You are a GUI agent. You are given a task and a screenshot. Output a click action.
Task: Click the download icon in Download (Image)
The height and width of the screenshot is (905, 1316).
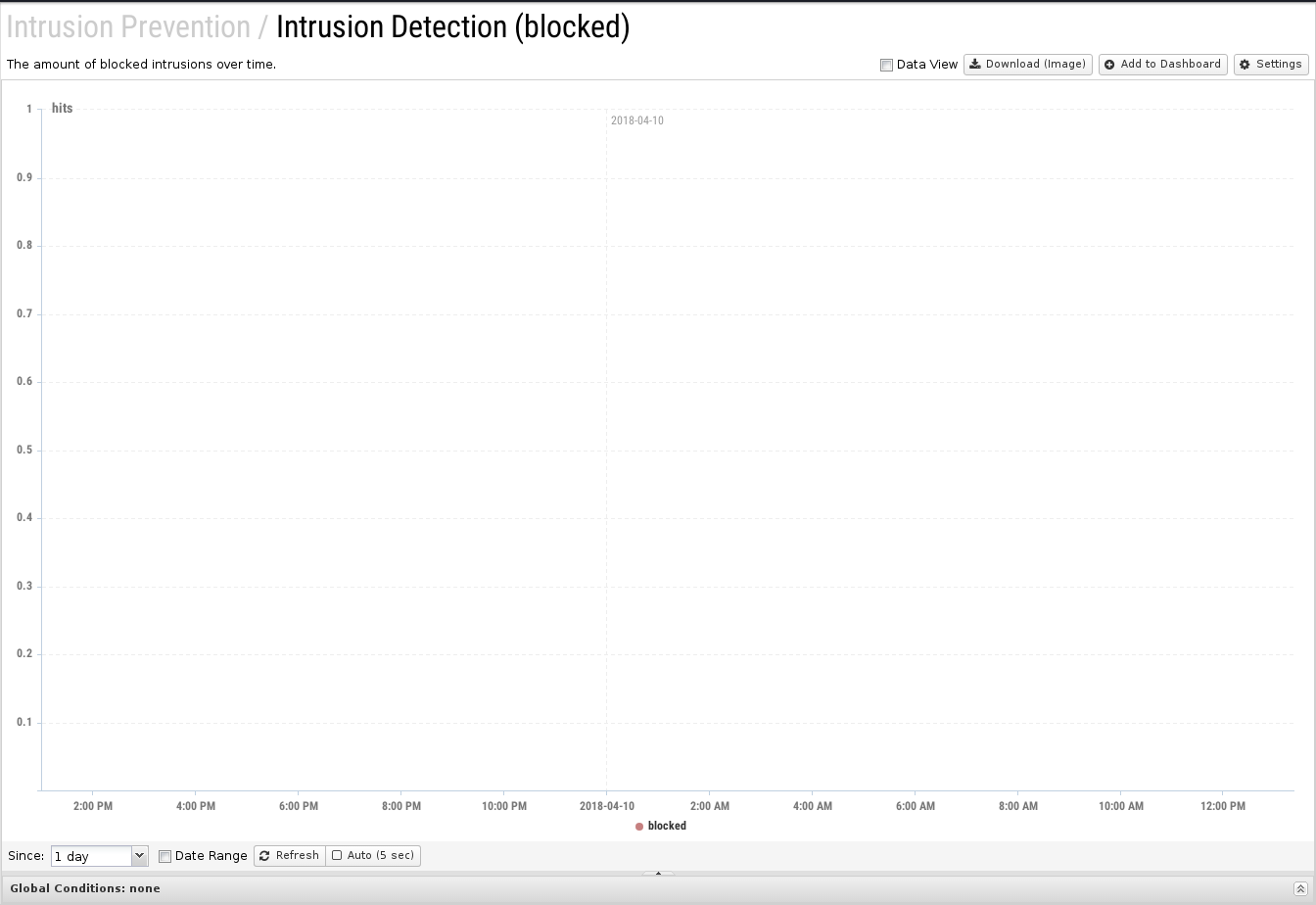tap(975, 65)
